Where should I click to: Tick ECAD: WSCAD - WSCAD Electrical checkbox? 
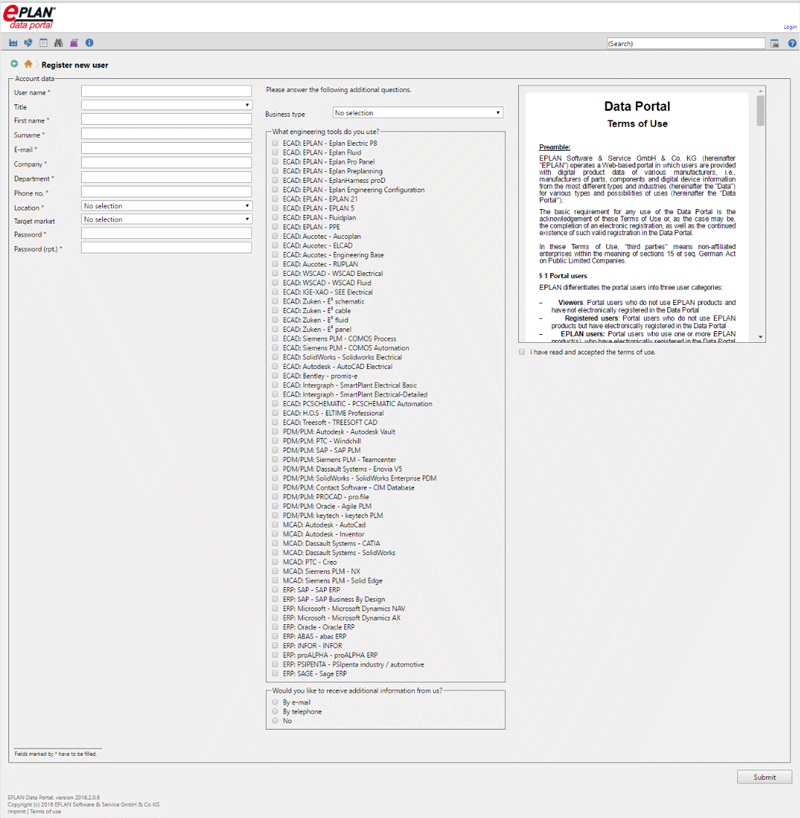point(275,273)
